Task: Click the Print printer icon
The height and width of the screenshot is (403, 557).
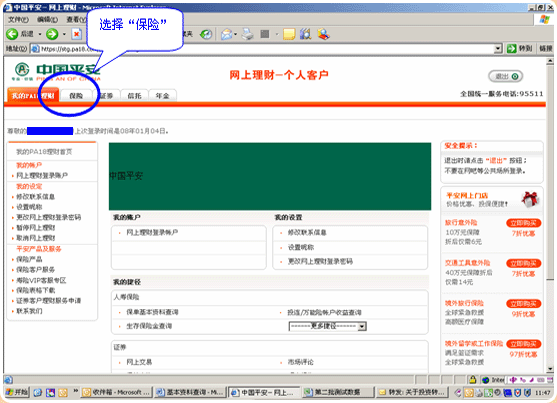Action: tap(248, 34)
